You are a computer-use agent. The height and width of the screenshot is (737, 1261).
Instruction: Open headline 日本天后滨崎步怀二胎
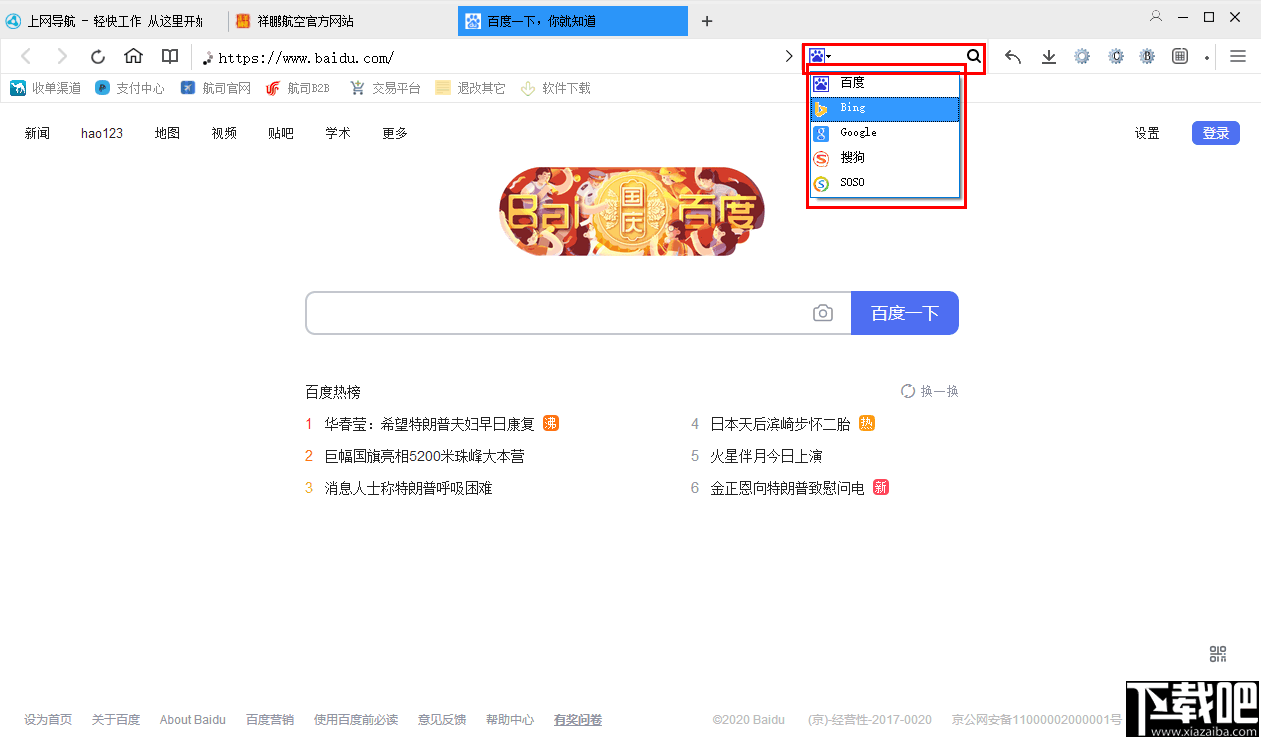click(x=780, y=424)
